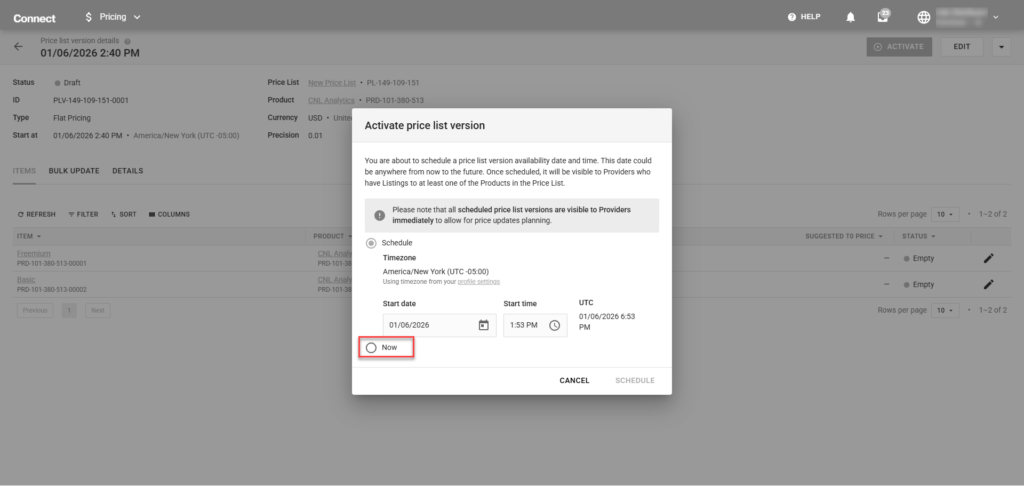
Task: Click Cancel in the Activate dialog
Action: point(574,380)
